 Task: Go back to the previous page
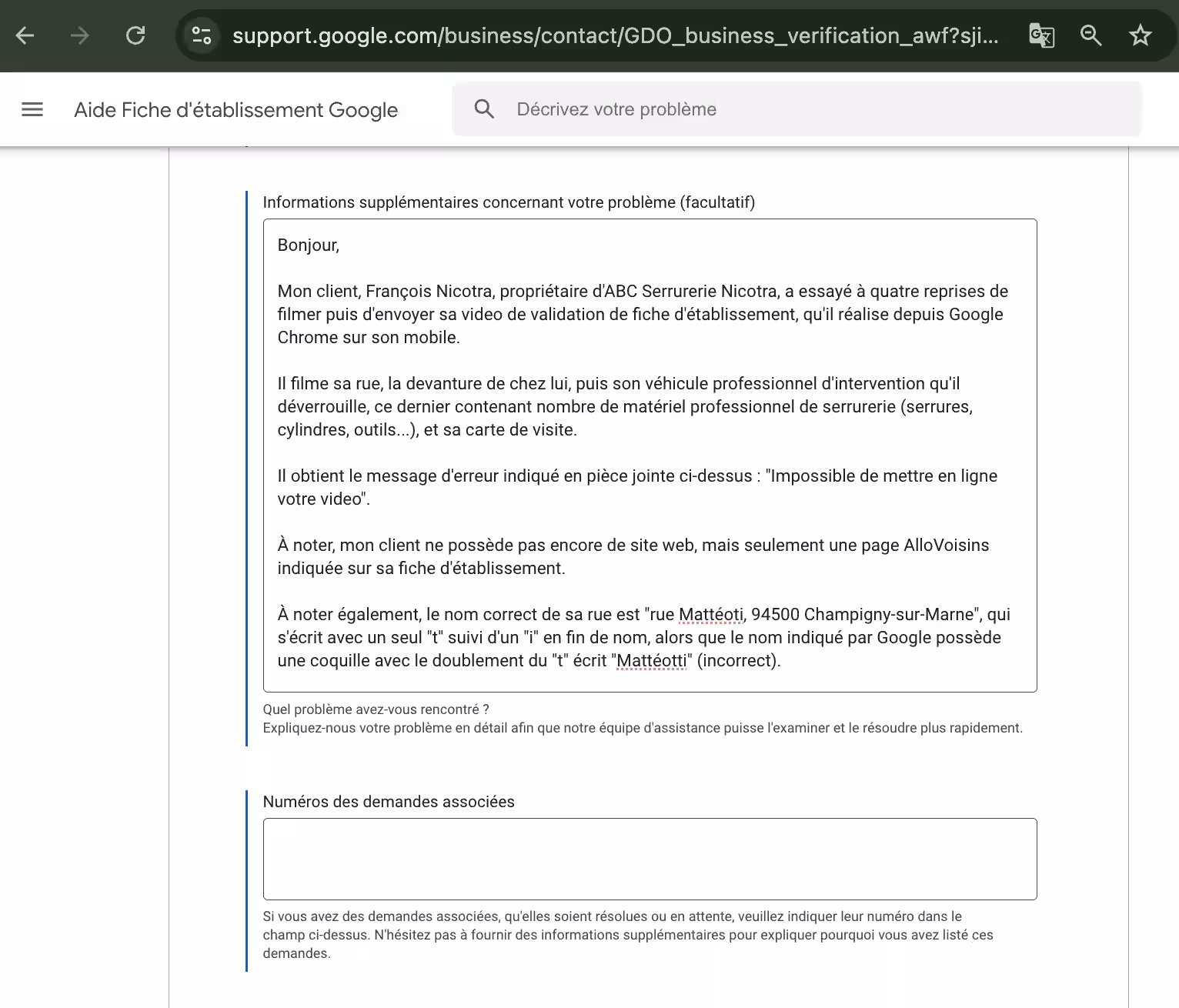point(25,35)
